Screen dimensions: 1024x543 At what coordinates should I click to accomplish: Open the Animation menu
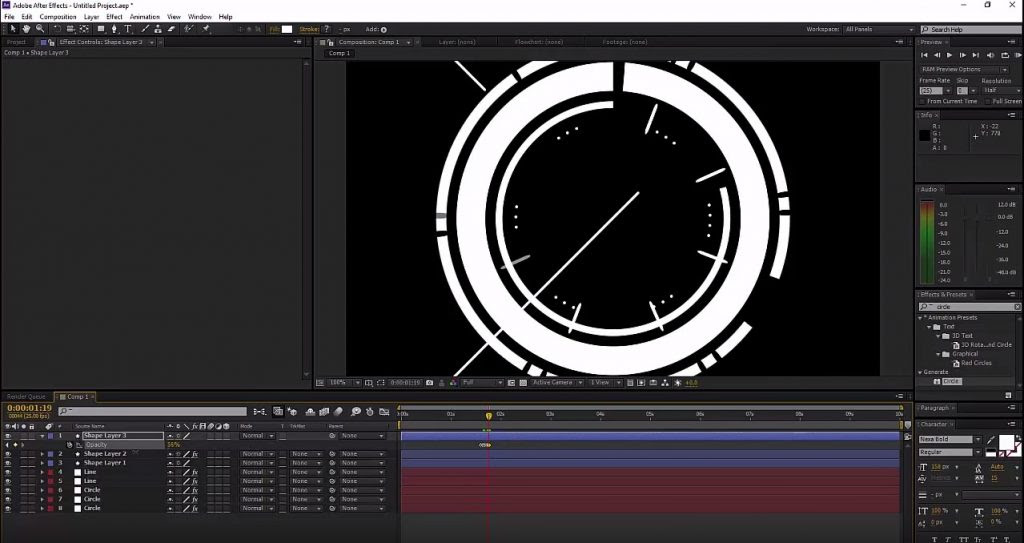tap(144, 17)
